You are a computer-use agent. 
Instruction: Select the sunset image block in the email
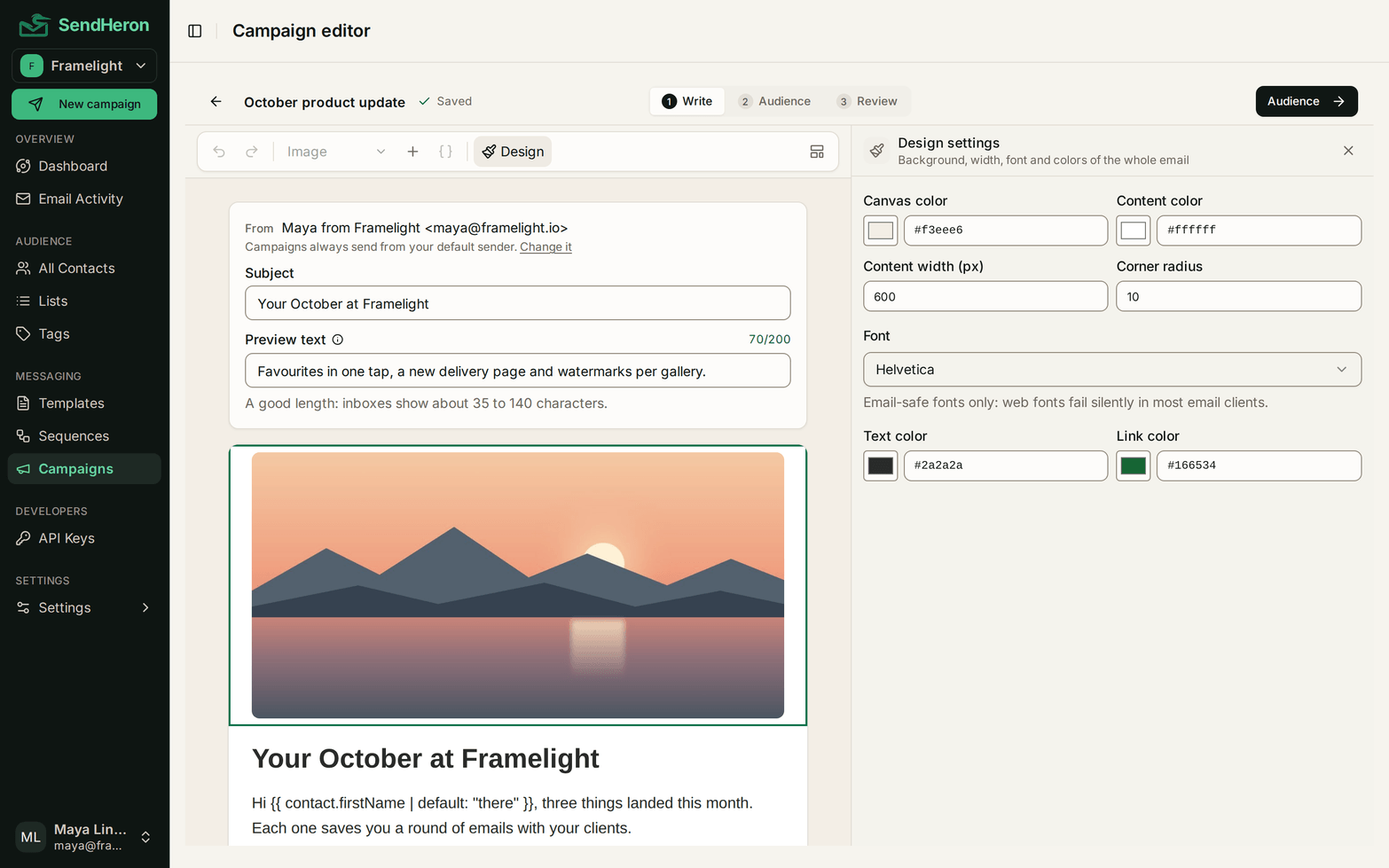coord(518,585)
